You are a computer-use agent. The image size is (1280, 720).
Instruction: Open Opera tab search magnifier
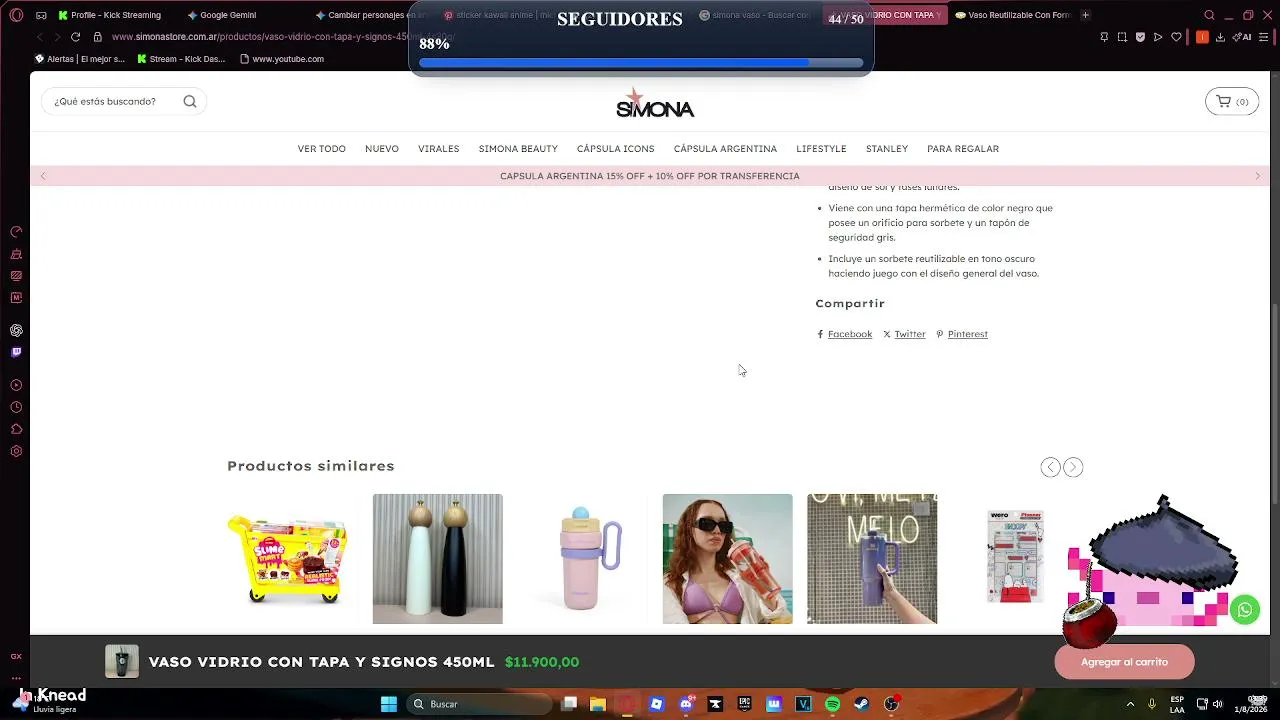pos(1209,15)
